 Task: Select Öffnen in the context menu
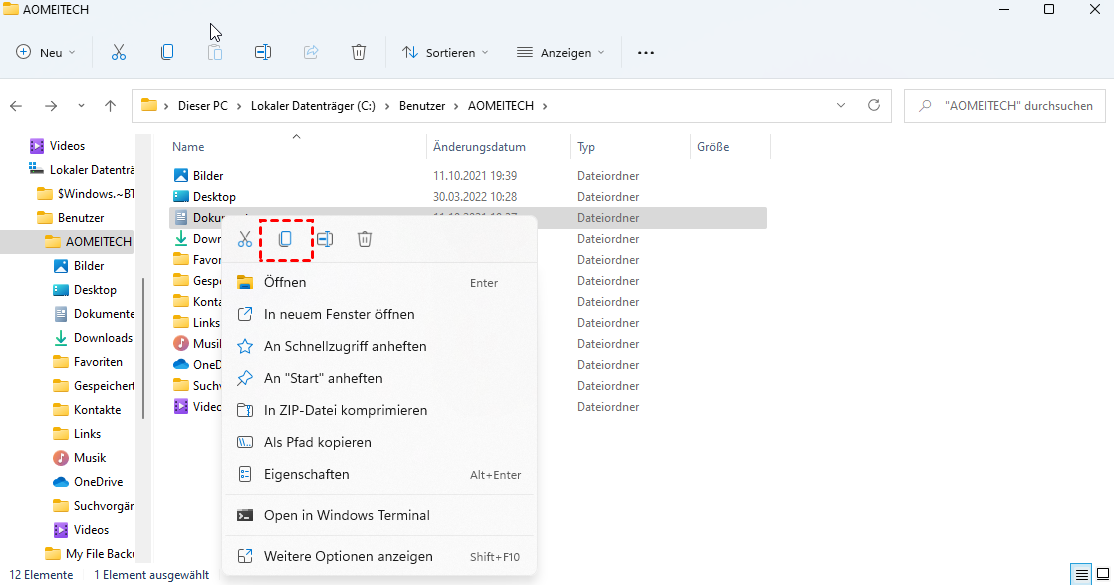[x=379, y=282]
